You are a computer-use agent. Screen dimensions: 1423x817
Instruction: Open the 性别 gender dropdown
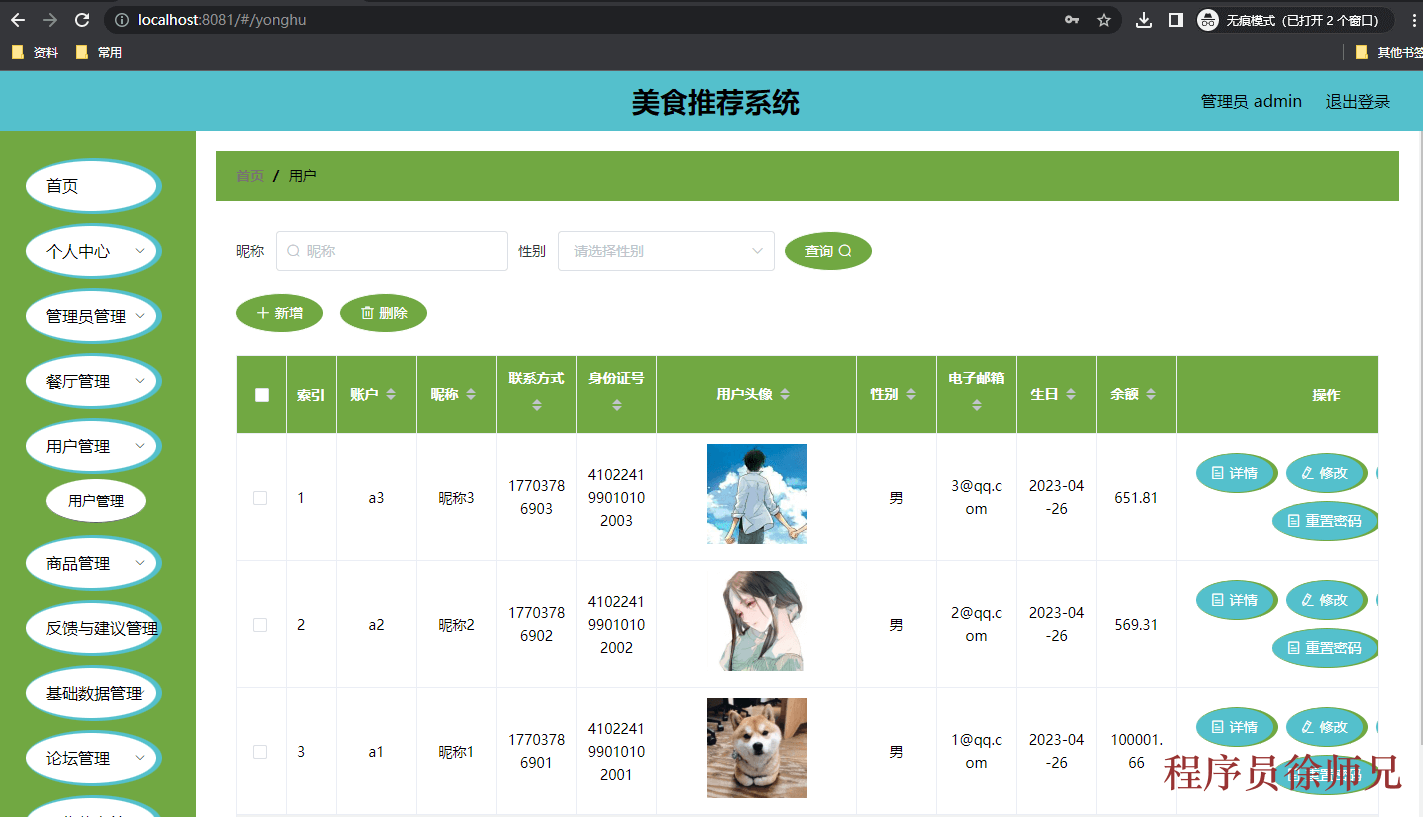666,251
